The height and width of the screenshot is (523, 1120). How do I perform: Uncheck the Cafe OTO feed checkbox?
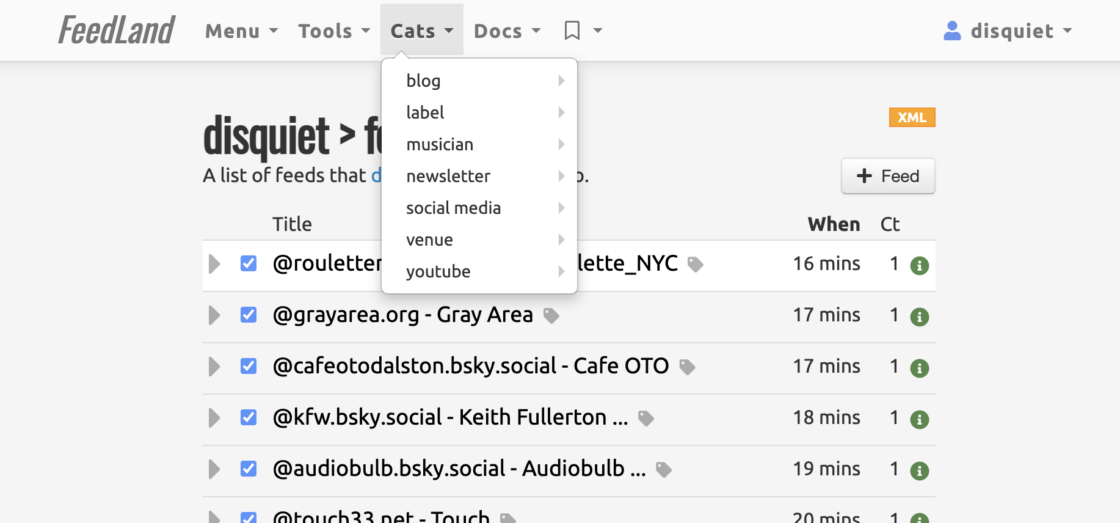click(249, 367)
